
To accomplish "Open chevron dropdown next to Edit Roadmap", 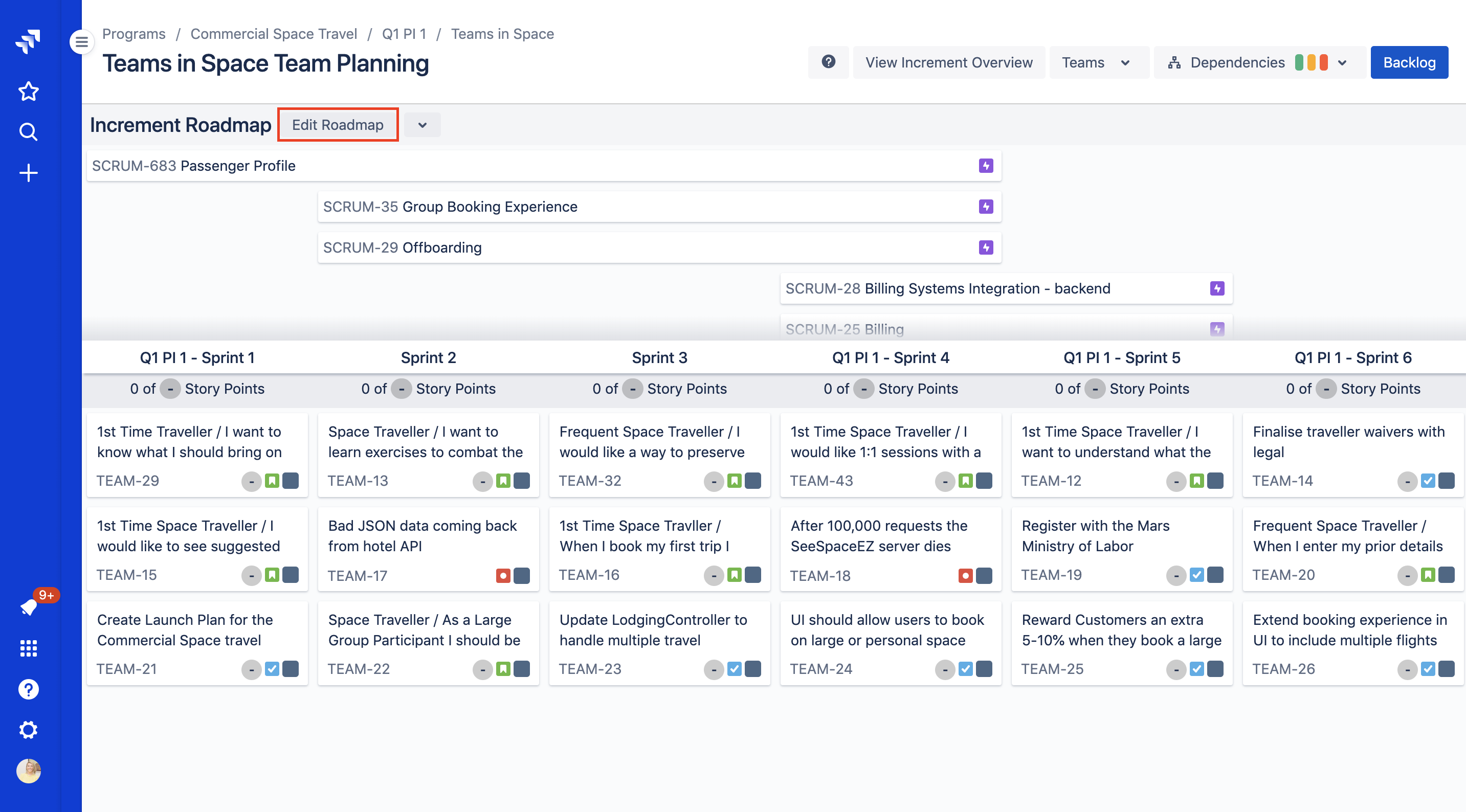I will coord(421,125).
